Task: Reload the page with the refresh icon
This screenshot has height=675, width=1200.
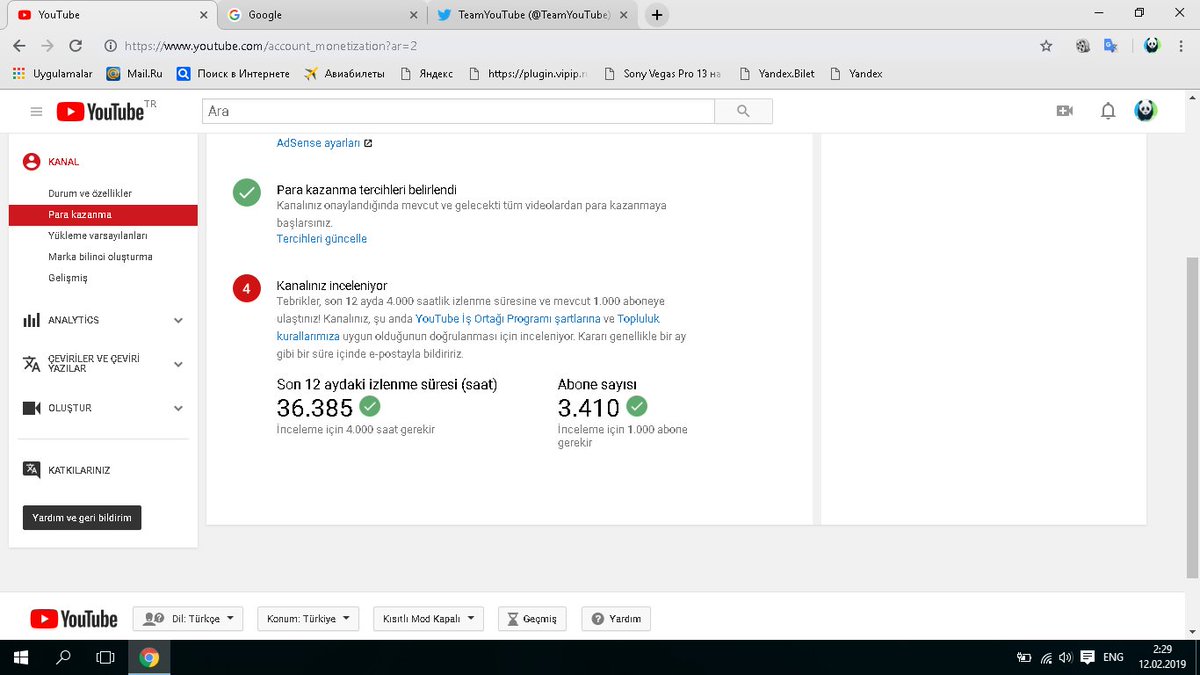Action: click(x=75, y=46)
